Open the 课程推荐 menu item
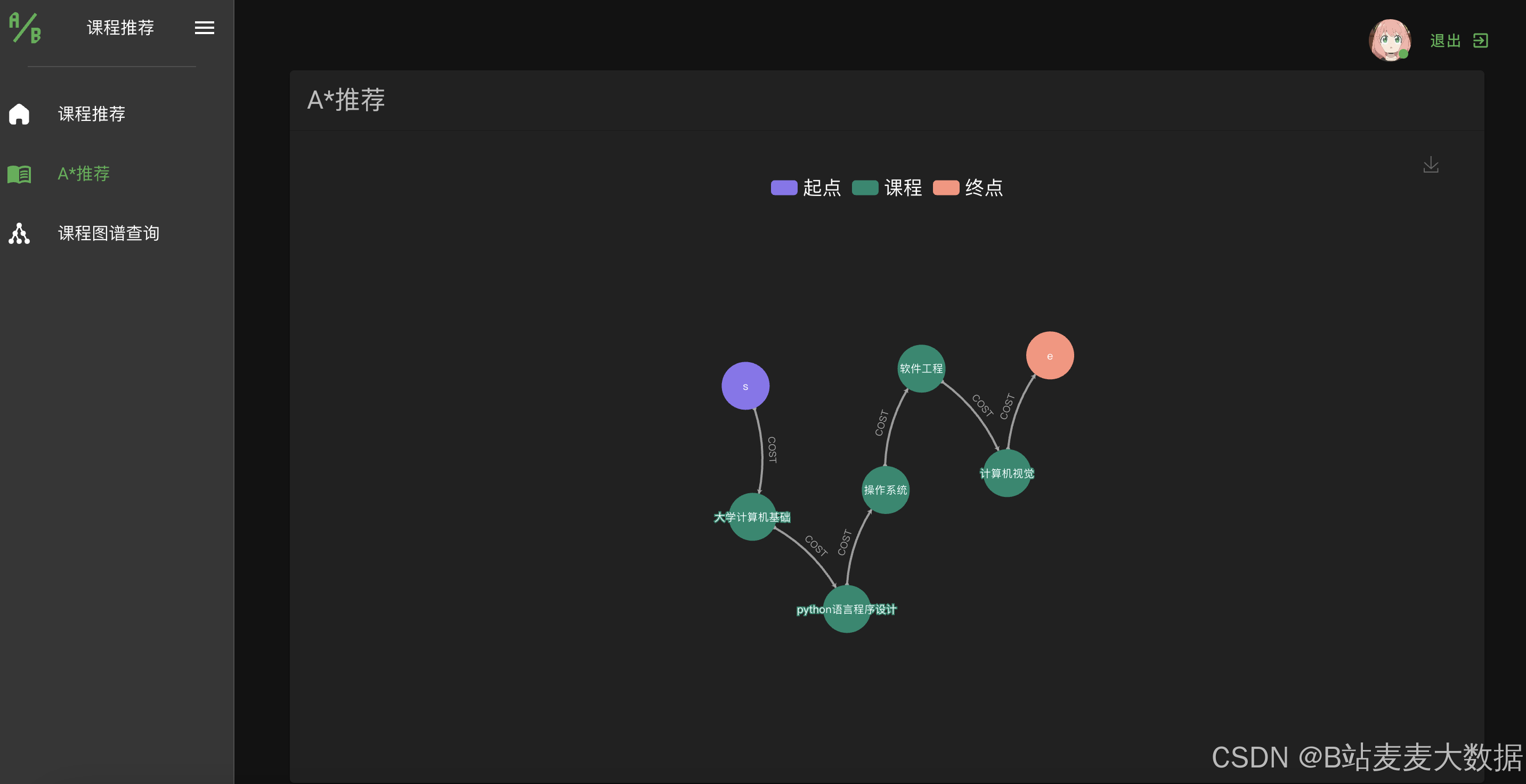 point(92,113)
